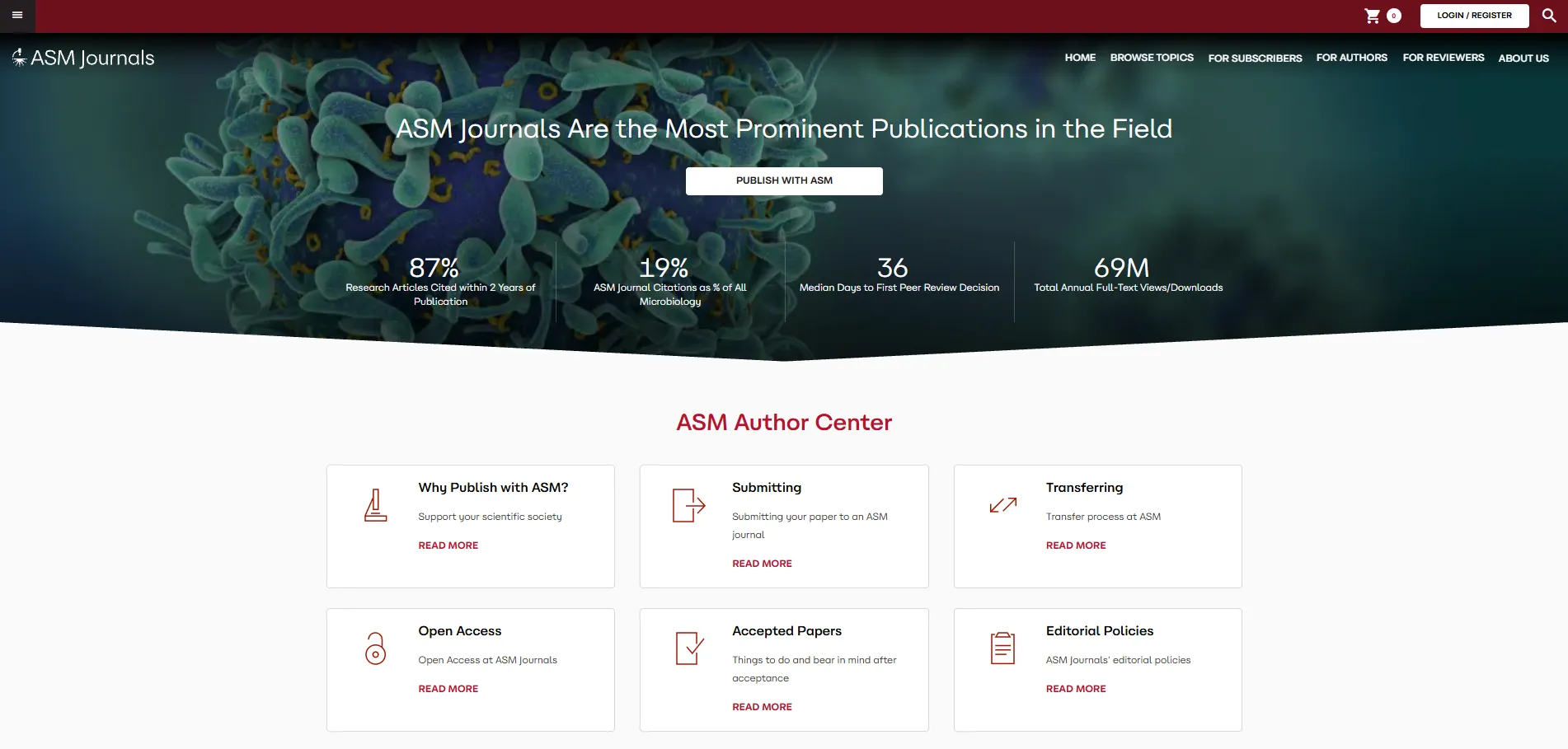The height and width of the screenshot is (749, 1568).
Task: Read more under Submitting
Action: (x=762, y=564)
